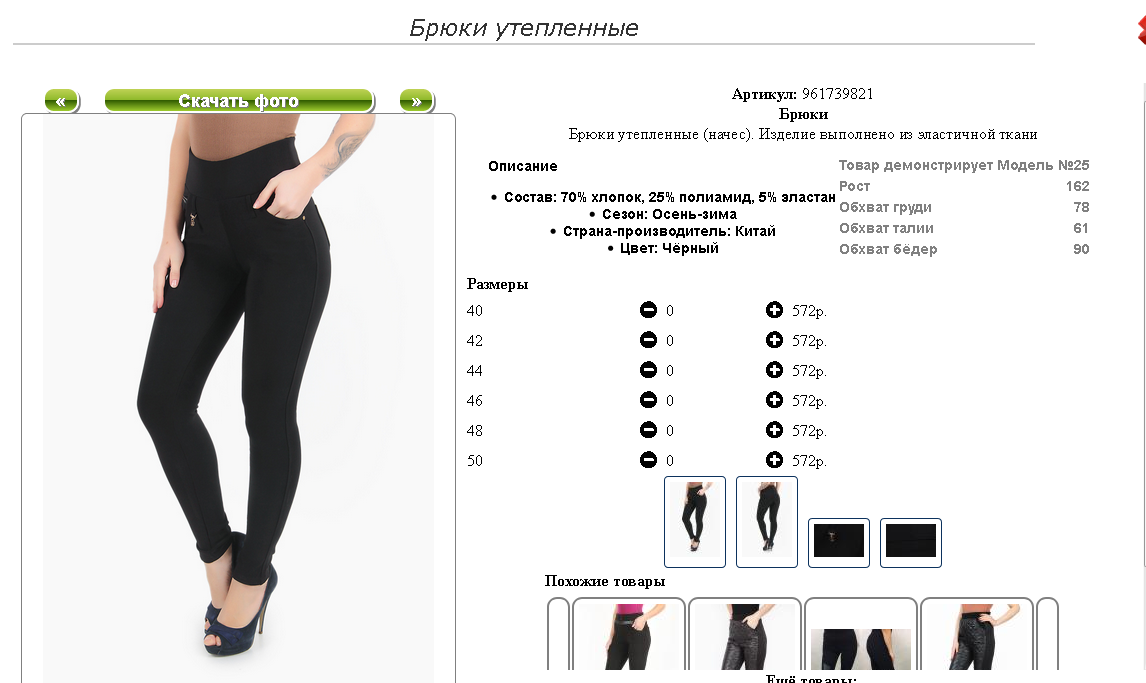This screenshot has height=683, width=1146.
Task: Remove one item of size 50
Action: 648,460
